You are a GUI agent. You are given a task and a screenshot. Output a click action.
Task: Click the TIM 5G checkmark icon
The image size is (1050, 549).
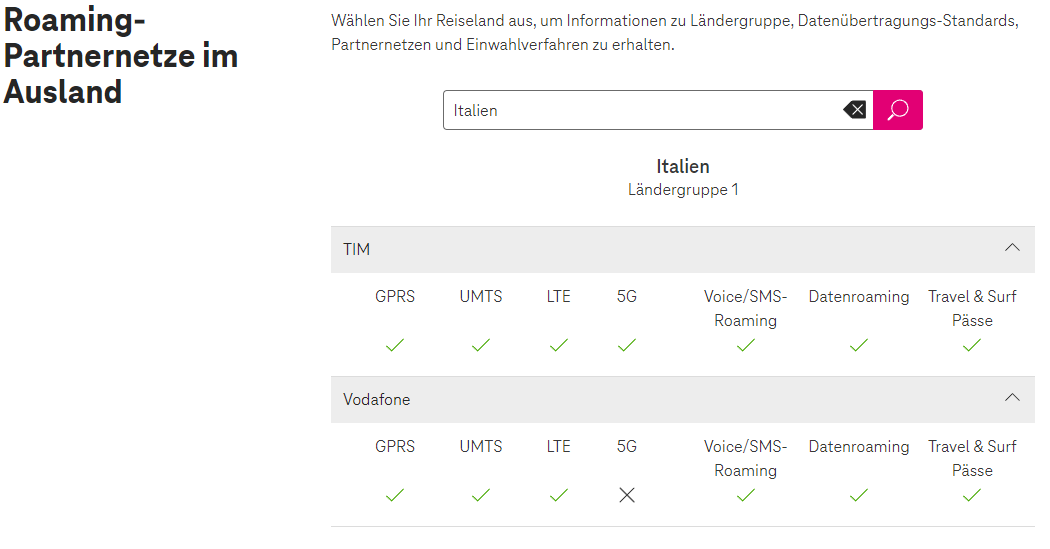[627, 345]
